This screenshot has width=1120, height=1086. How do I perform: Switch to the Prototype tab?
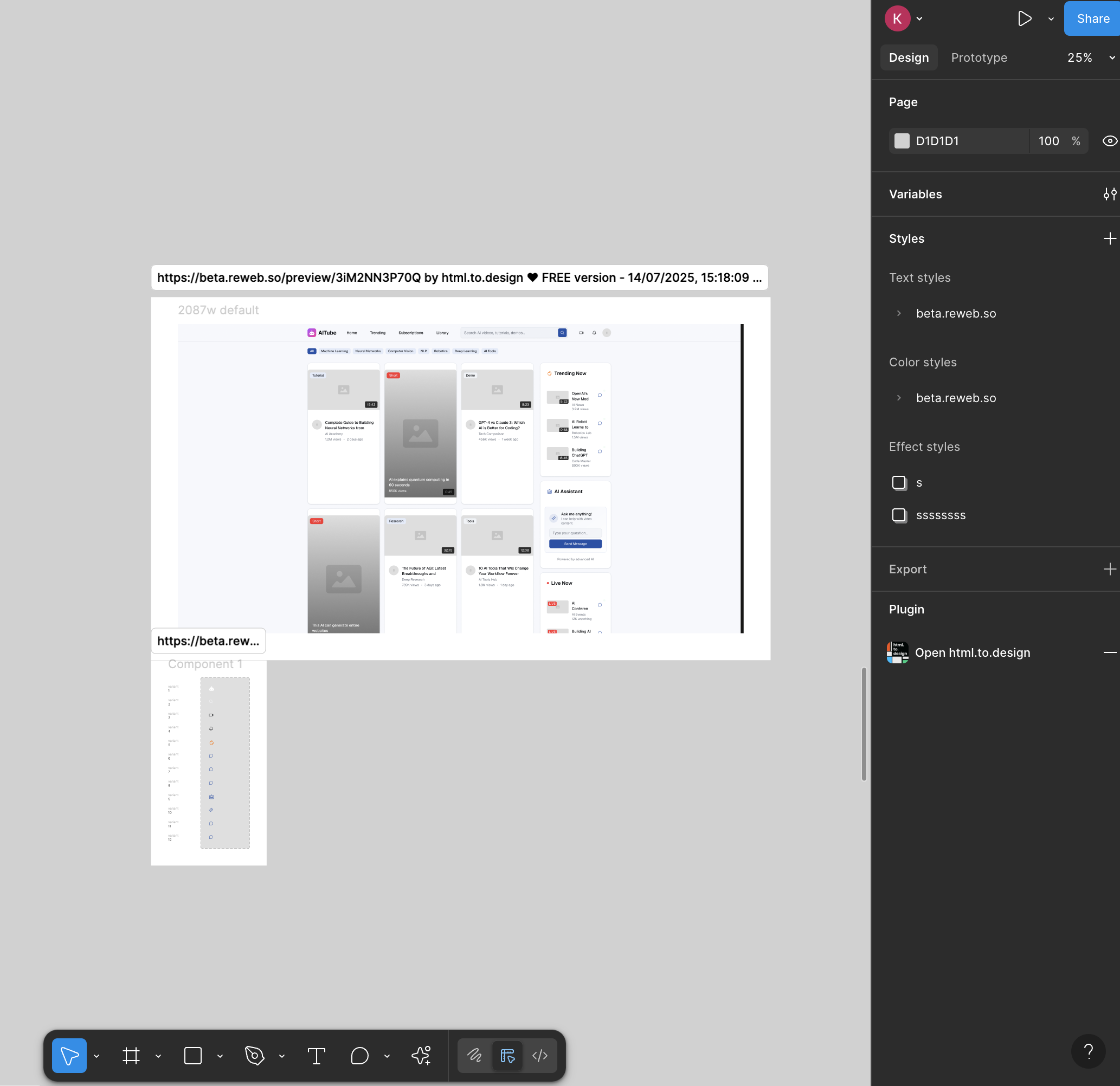pos(979,57)
